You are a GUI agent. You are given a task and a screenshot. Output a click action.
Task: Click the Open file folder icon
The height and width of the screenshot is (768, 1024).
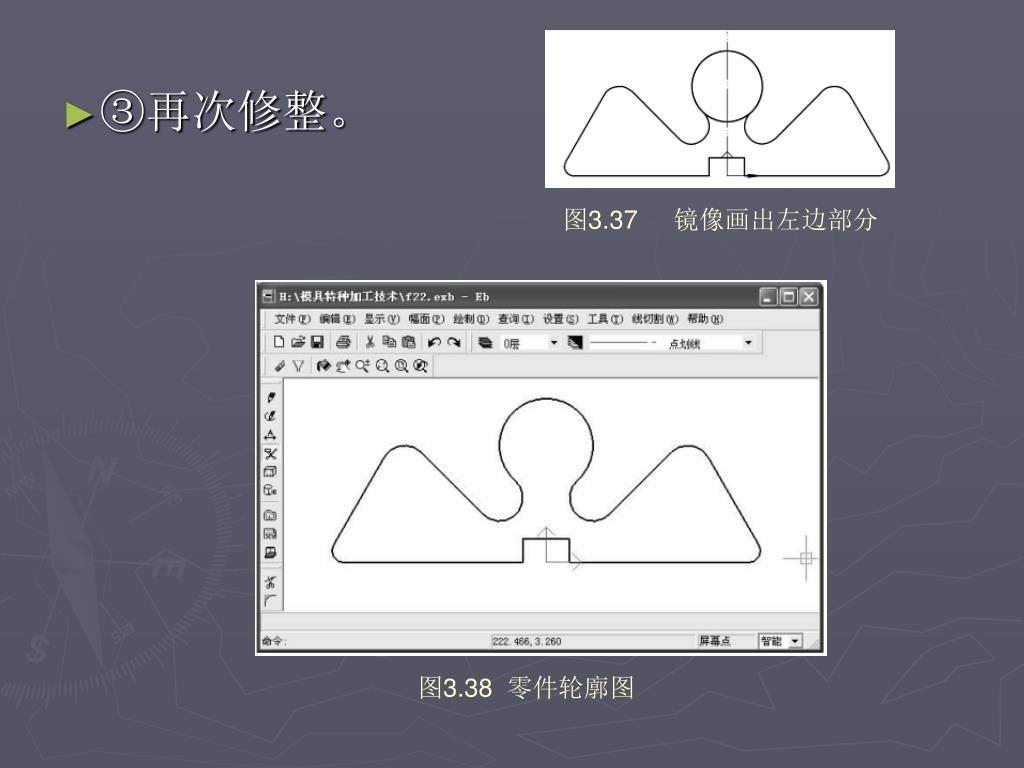click(298, 342)
